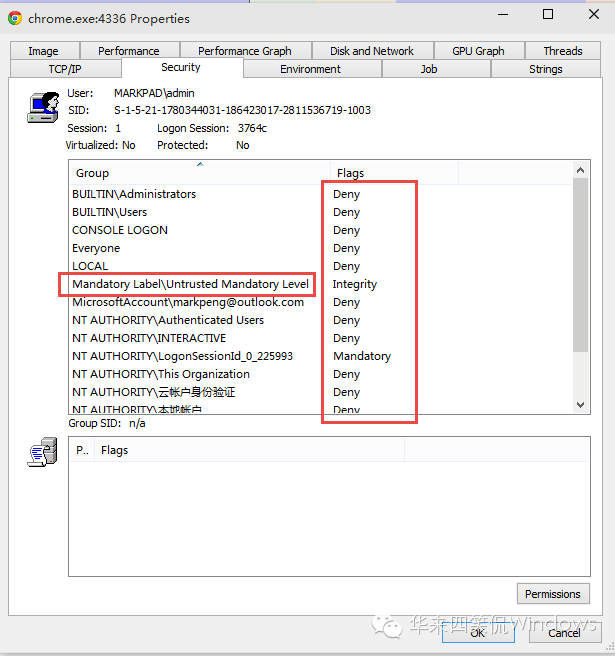Switch to the Performance tab
This screenshot has height=656, width=615.
click(x=129, y=51)
